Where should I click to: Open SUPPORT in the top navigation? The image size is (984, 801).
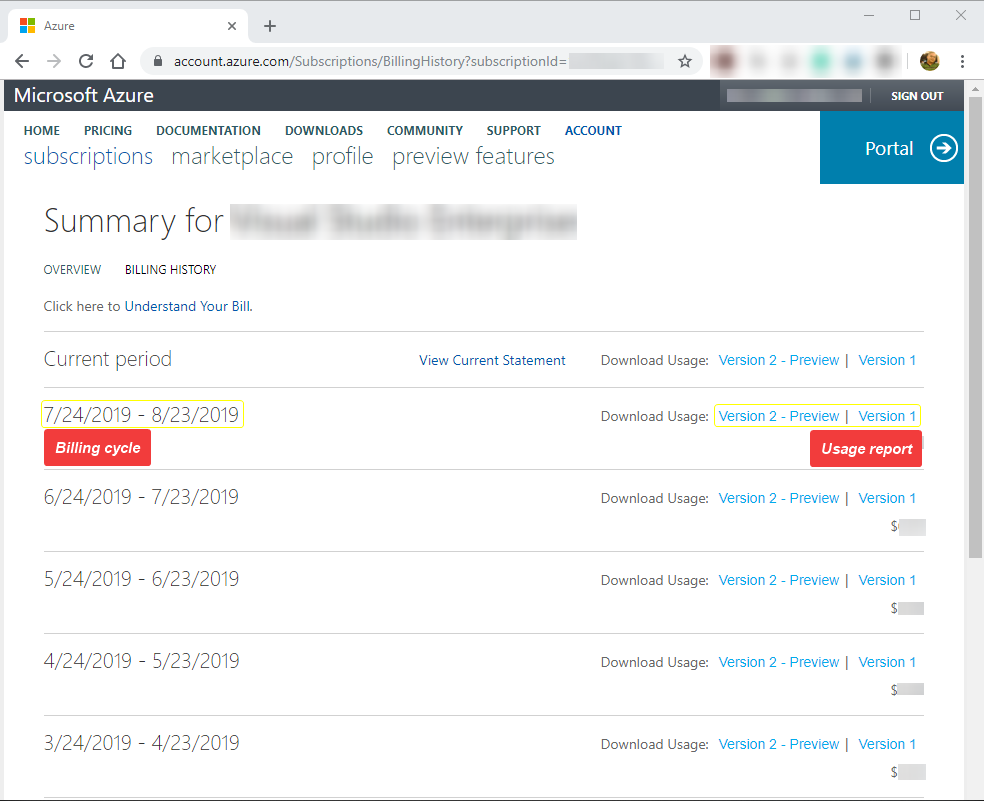coord(513,131)
